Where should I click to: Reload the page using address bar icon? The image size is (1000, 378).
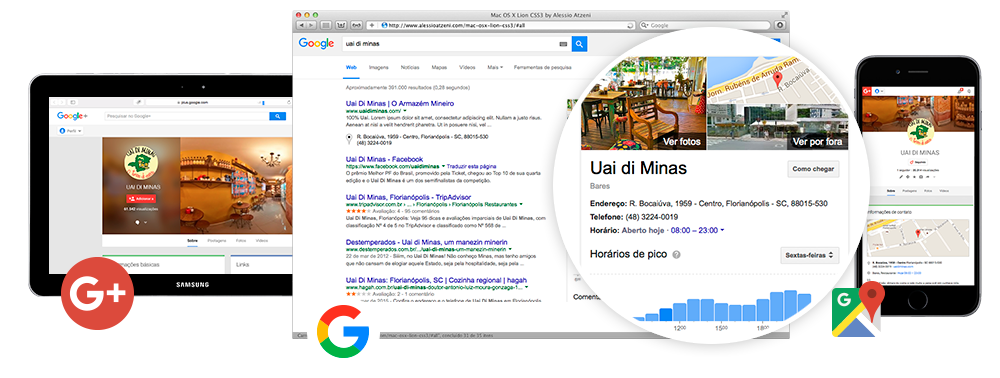coord(630,25)
